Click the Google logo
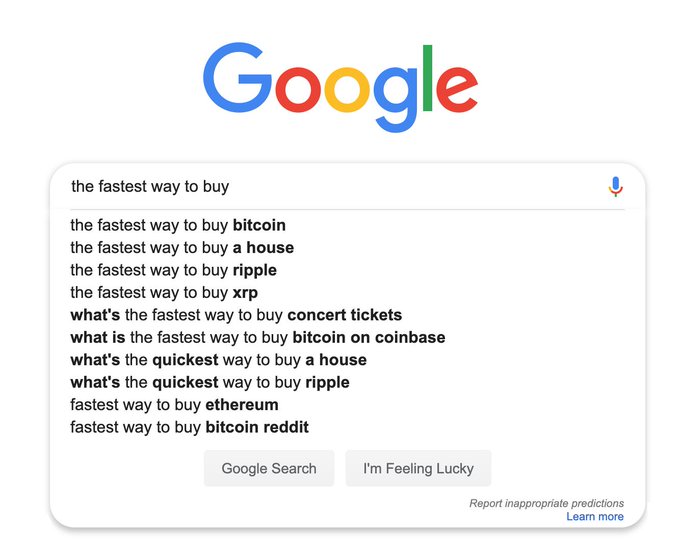 [340, 87]
